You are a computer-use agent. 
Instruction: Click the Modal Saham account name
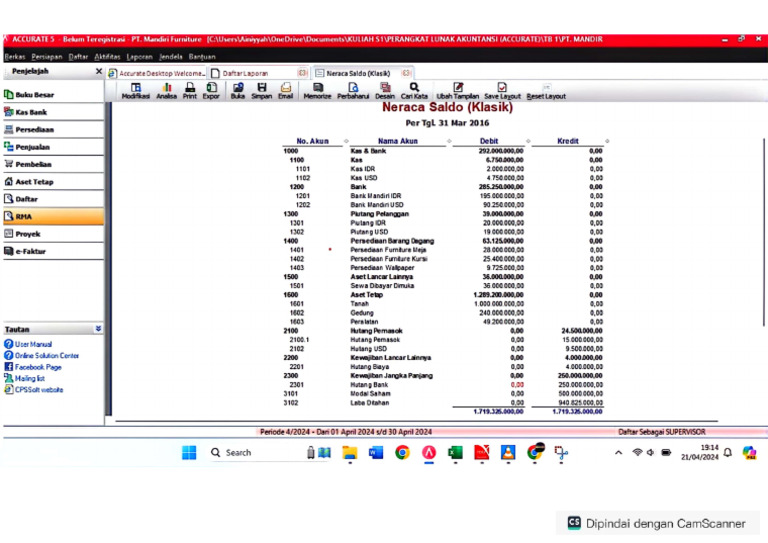coord(370,394)
